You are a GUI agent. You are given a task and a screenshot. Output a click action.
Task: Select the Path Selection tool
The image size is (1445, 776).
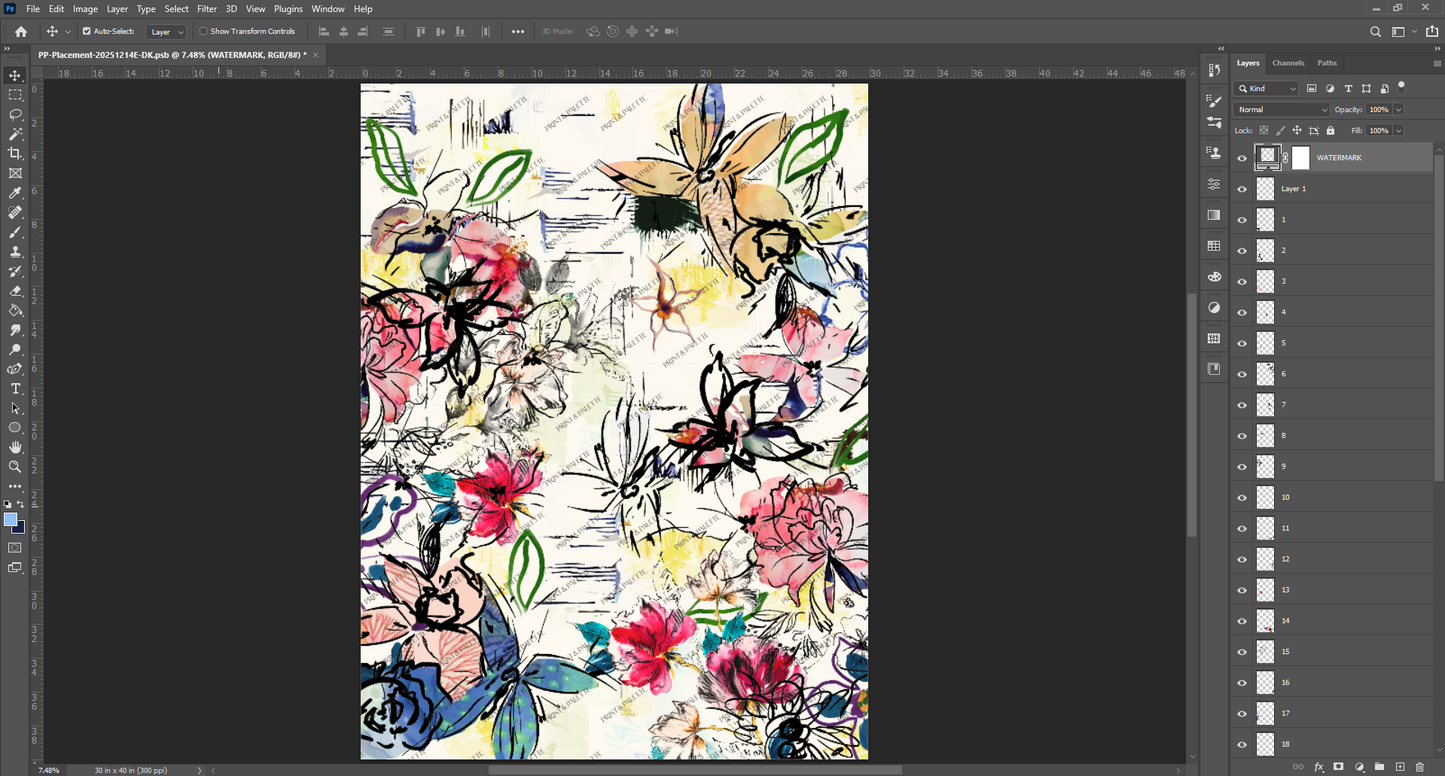click(15, 408)
